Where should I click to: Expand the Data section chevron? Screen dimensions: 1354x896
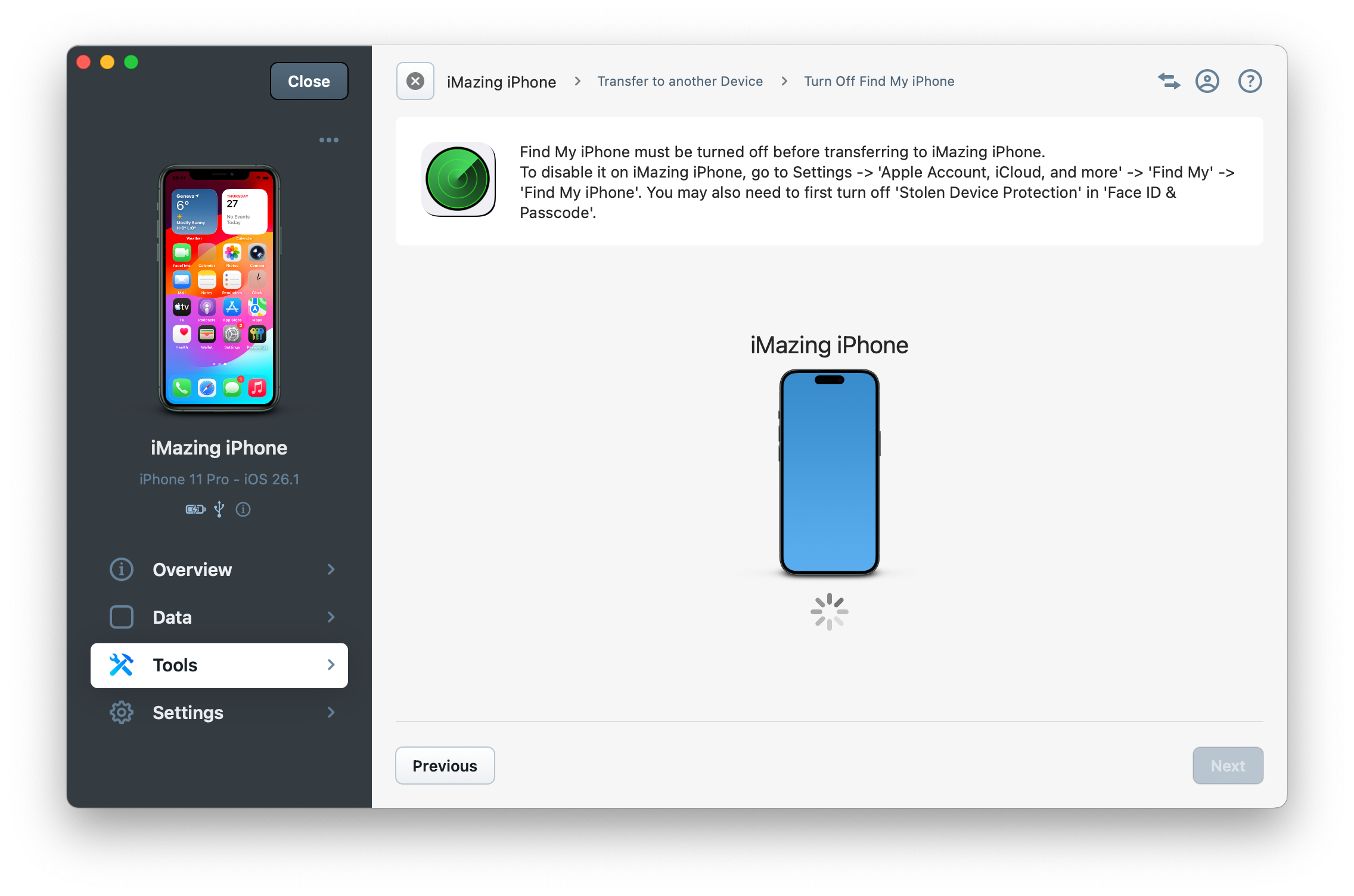coord(331,617)
